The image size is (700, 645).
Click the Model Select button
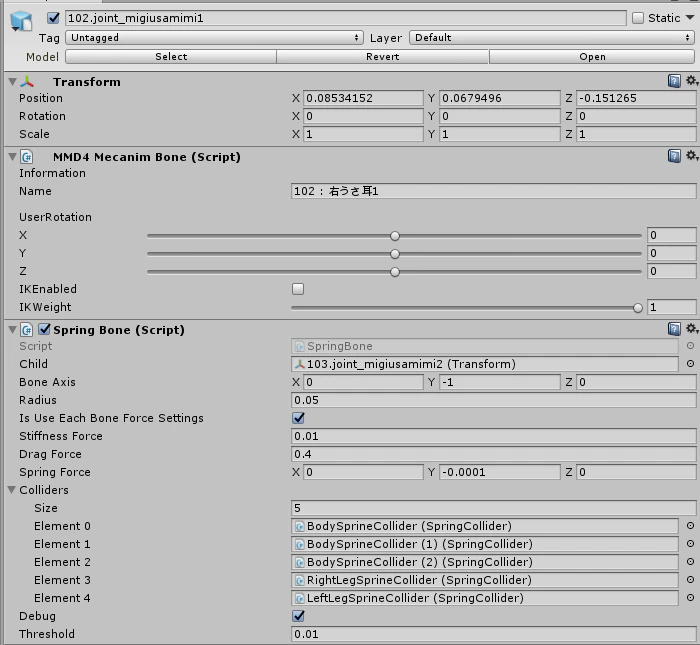(171, 57)
